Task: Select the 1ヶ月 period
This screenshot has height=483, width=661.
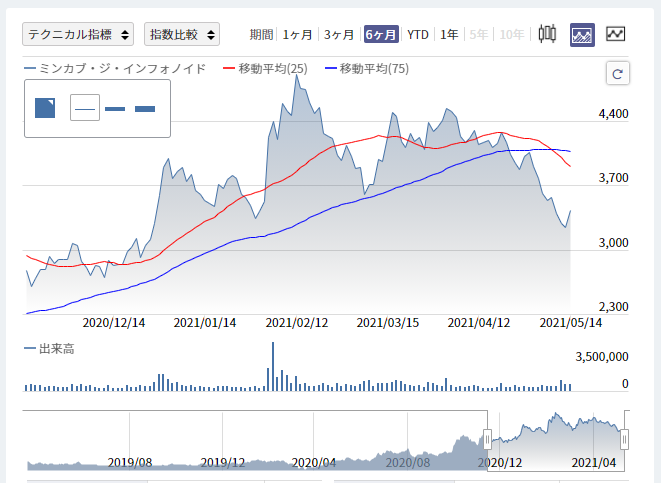Action: (x=297, y=34)
